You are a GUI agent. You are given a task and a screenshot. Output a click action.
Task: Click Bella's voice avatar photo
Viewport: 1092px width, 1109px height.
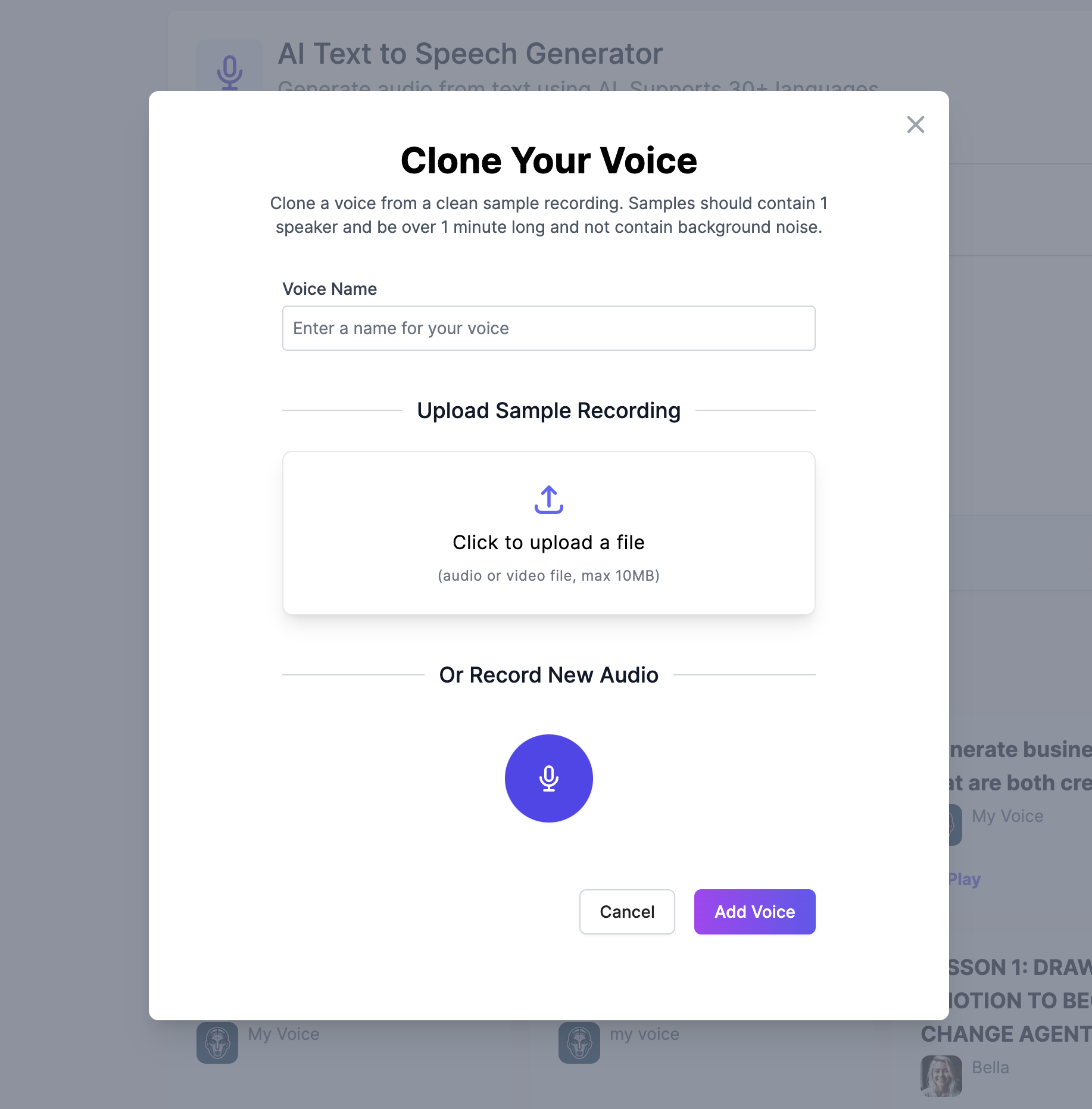941,1076
